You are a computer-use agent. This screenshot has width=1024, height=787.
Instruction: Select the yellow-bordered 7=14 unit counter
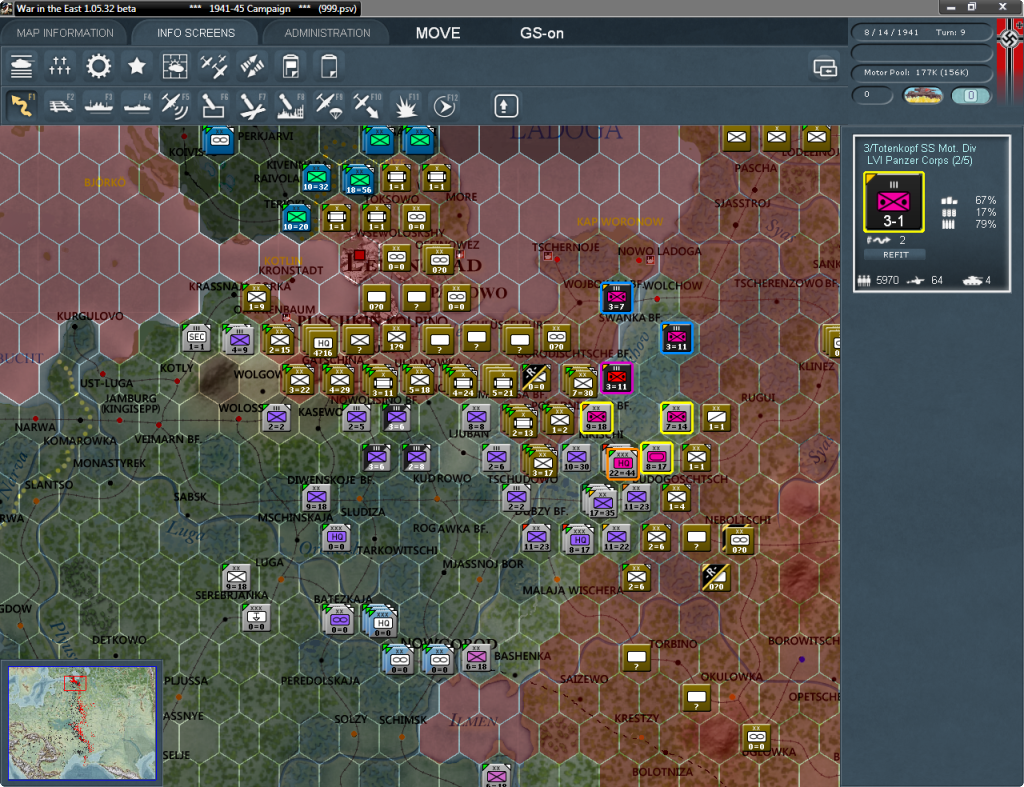(x=677, y=418)
